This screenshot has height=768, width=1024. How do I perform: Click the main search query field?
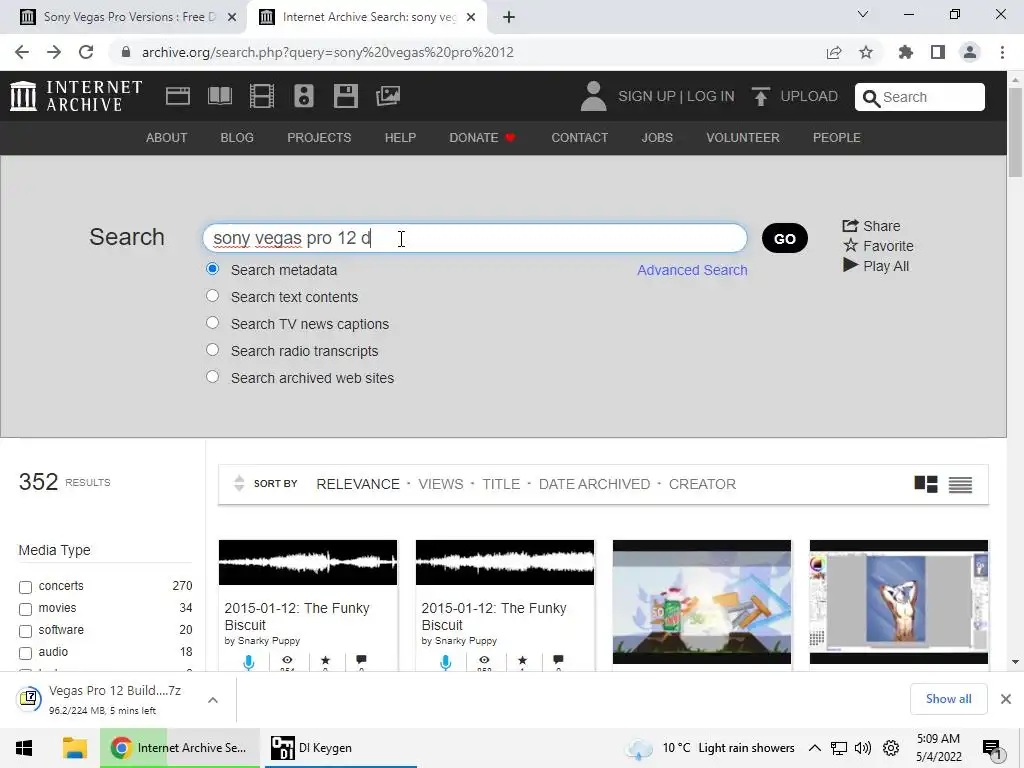pos(475,238)
